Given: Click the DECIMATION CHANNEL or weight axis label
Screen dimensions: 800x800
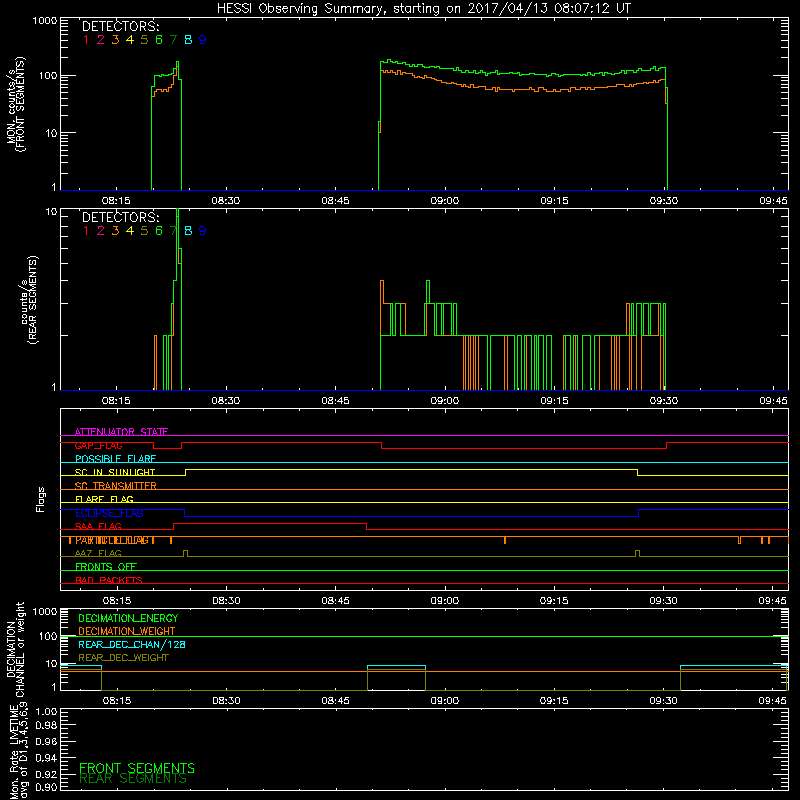Looking at the screenshot, I should pyautogui.click(x=15, y=649).
